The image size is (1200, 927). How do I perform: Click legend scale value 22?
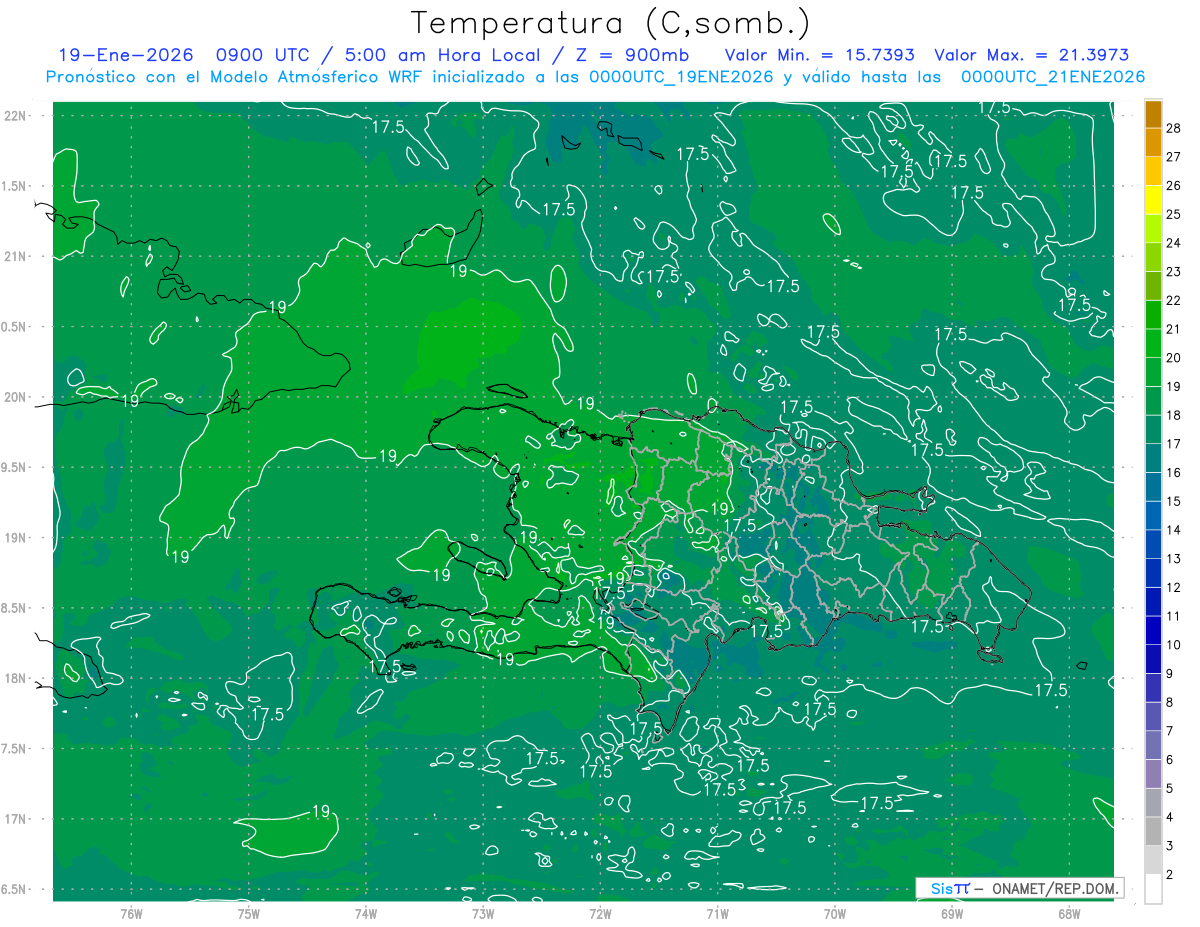1174,300
